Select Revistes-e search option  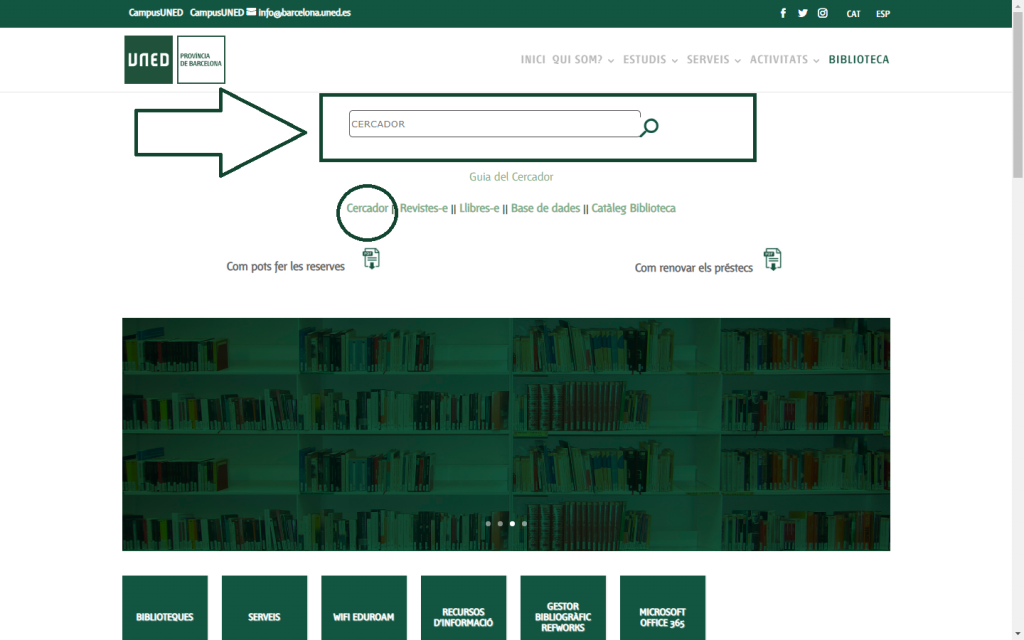coord(424,208)
